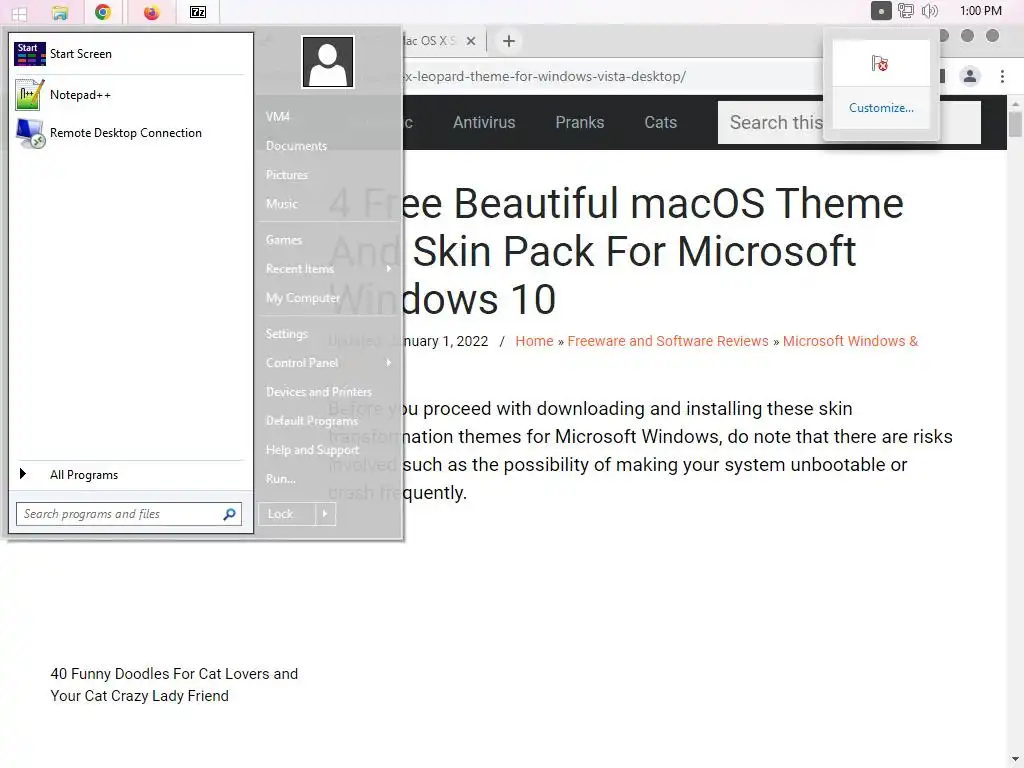Expand Recent Items submenu arrow
1024x768 pixels.
coord(389,268)
